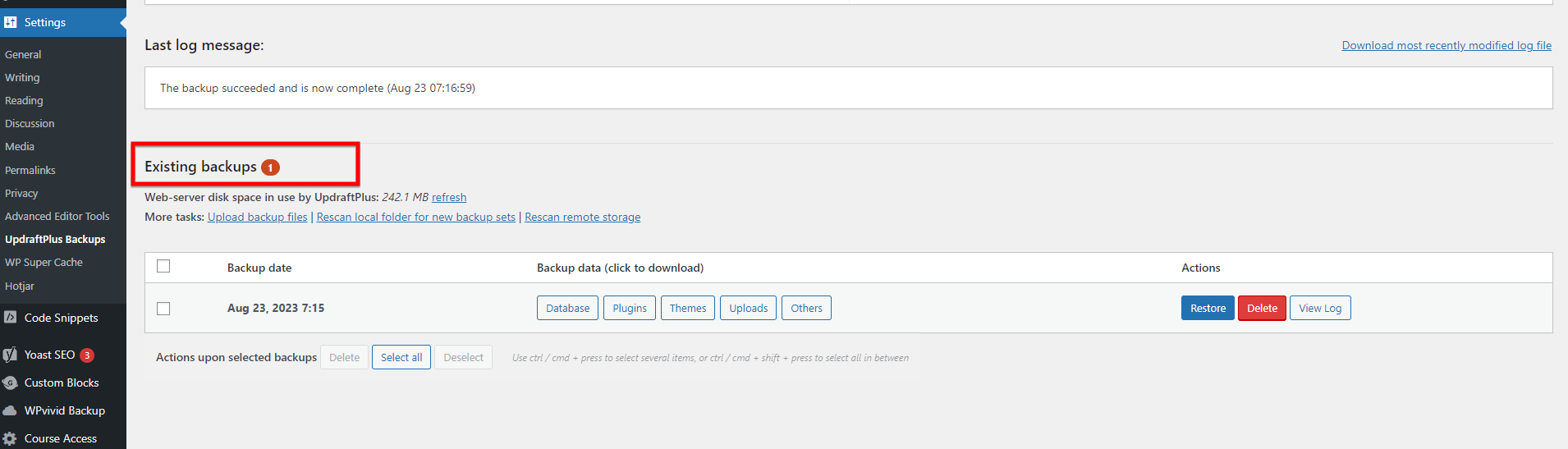The height and width of the screenshot is (449, 1568).
Task: Click the Custom Blocks sidebar icon
Action: coord(11,383)
